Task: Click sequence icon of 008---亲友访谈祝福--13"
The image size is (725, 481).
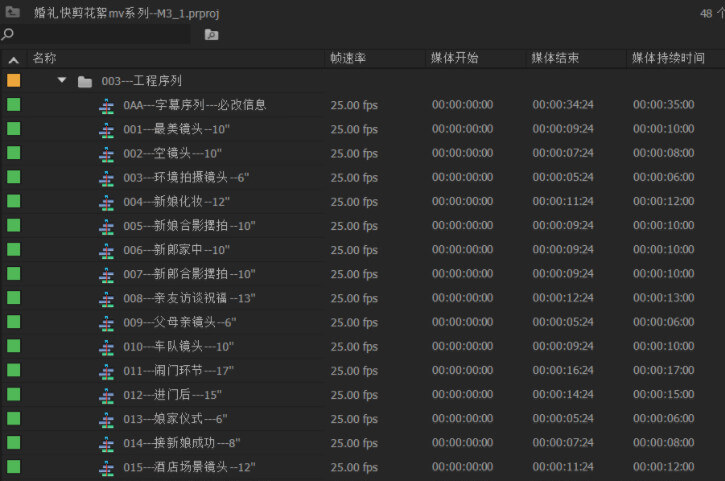Action: (x=106, y=300)
